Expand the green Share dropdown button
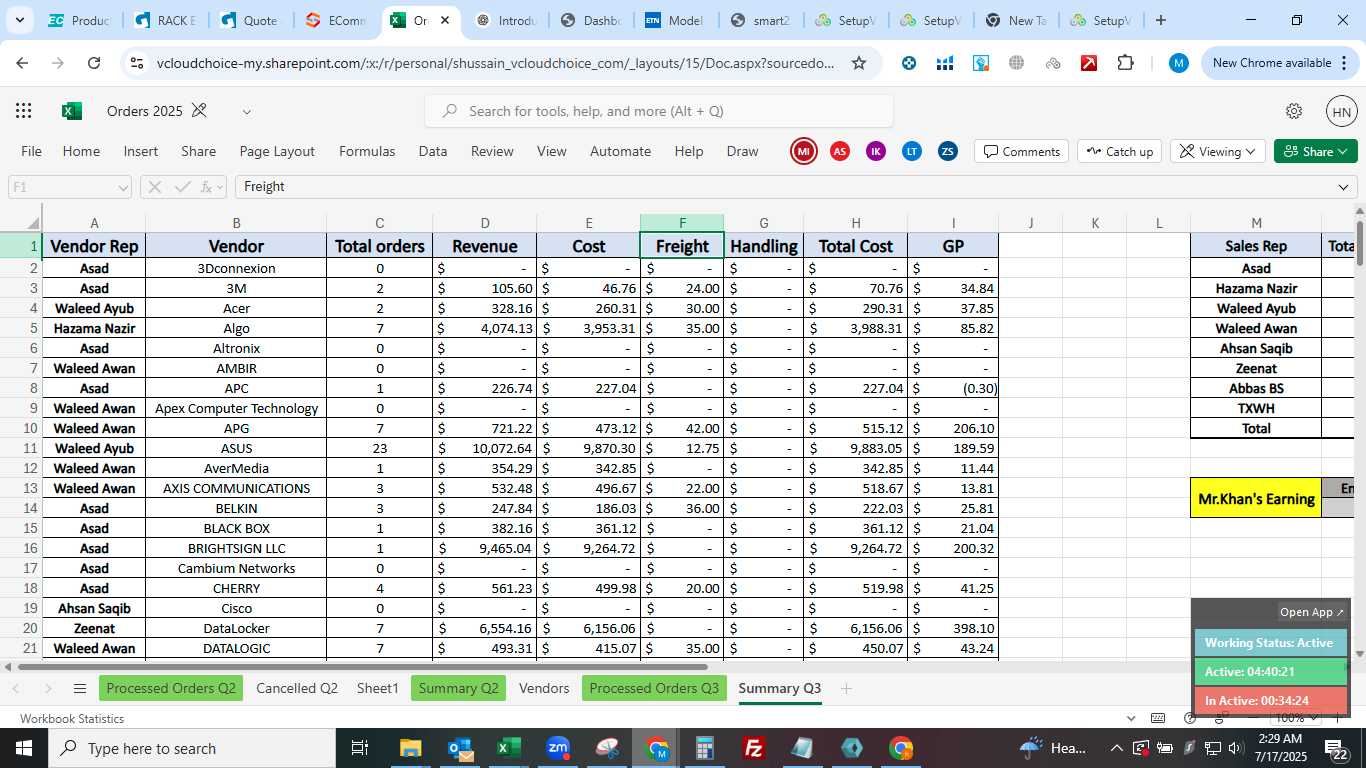1366x768 pixels. 1343,151
